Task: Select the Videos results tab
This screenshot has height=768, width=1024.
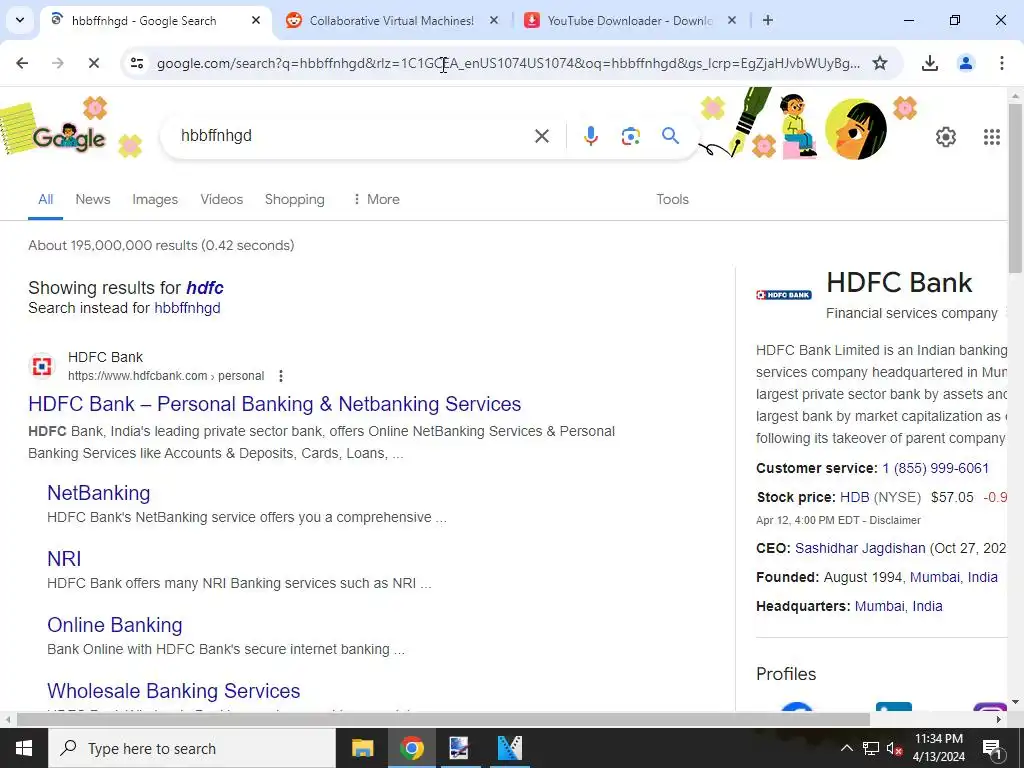Action: [x=221, y=199]
